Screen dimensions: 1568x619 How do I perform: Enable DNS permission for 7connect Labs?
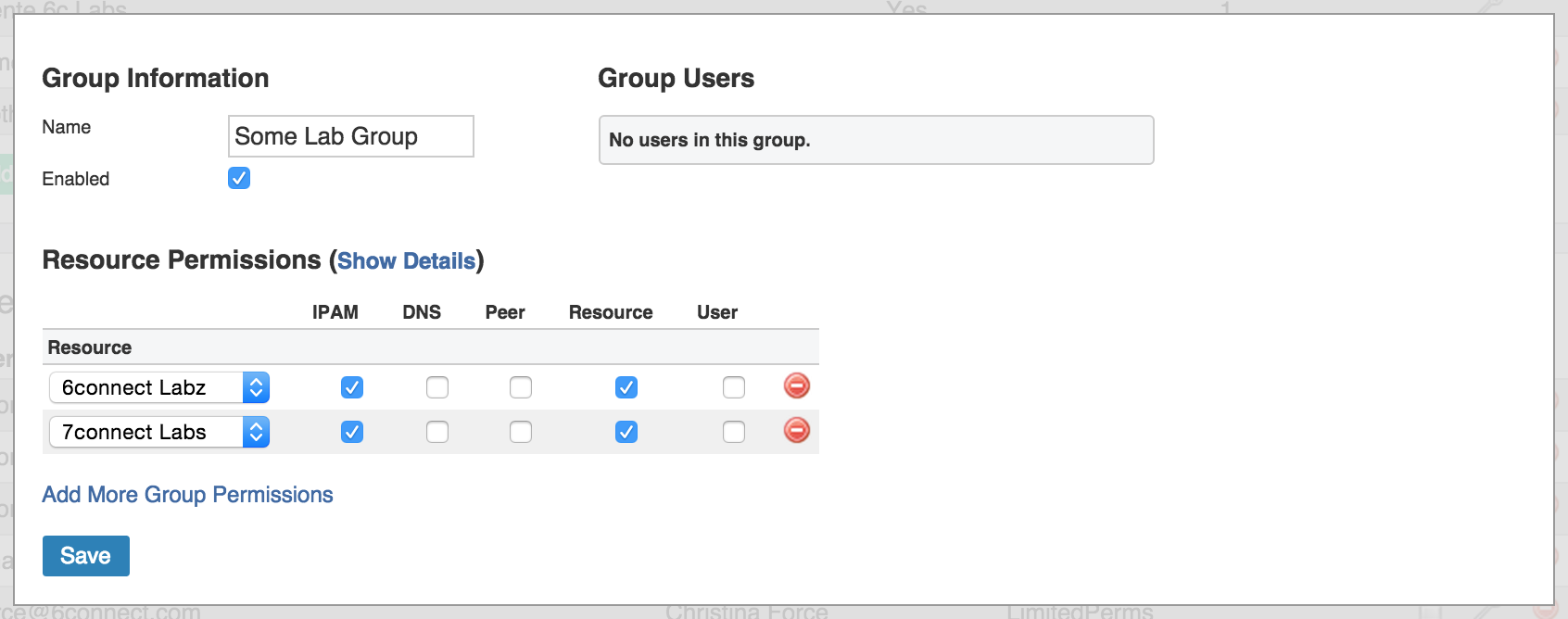437,432
